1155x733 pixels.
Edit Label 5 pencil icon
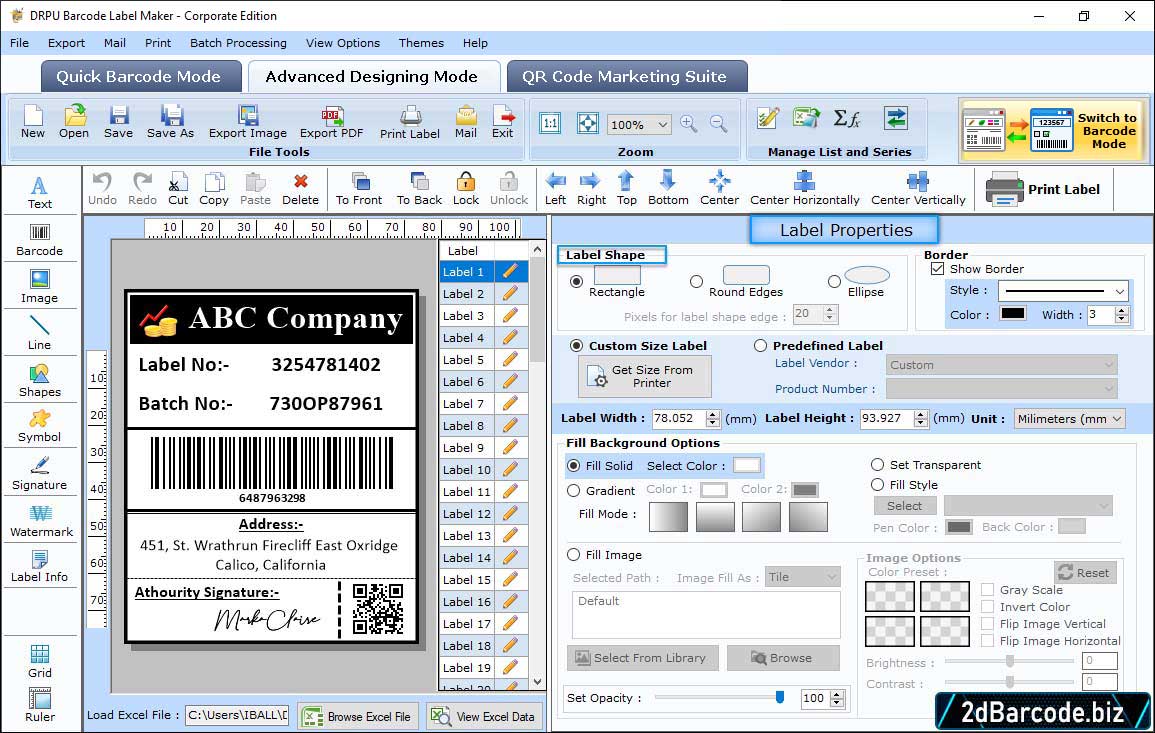[x=510, y=360]
